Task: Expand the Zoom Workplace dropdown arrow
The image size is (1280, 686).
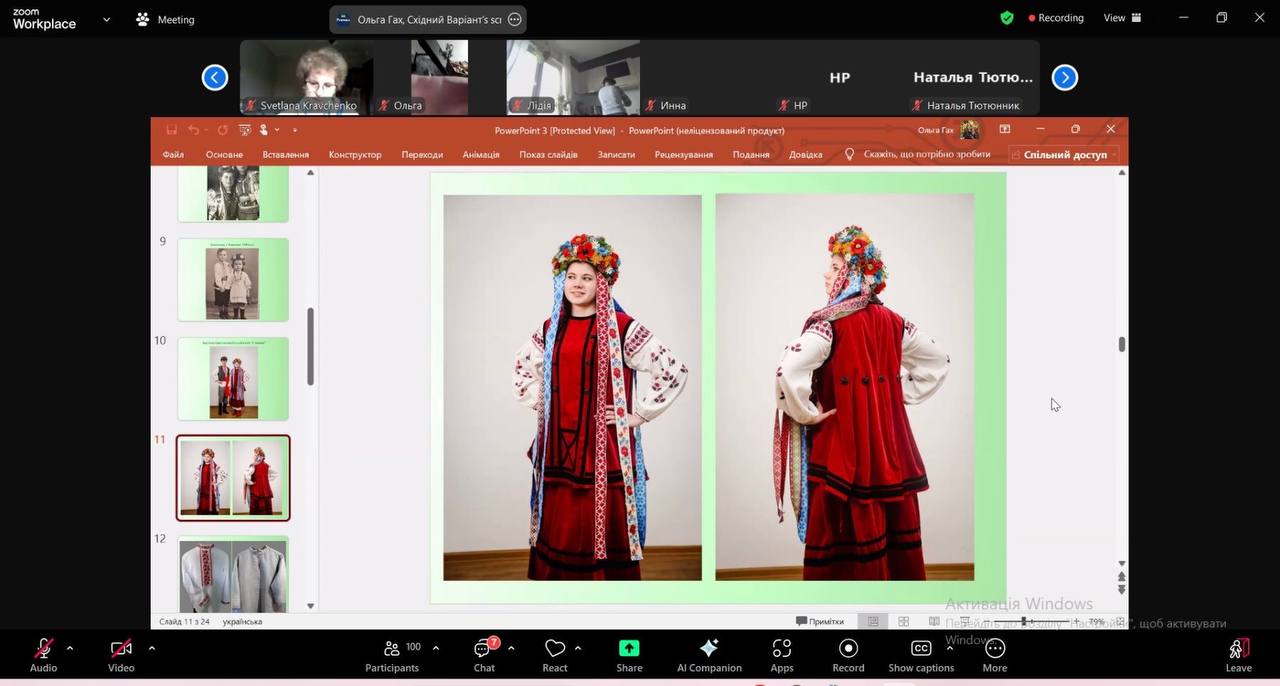Action: tap(106, 19)
